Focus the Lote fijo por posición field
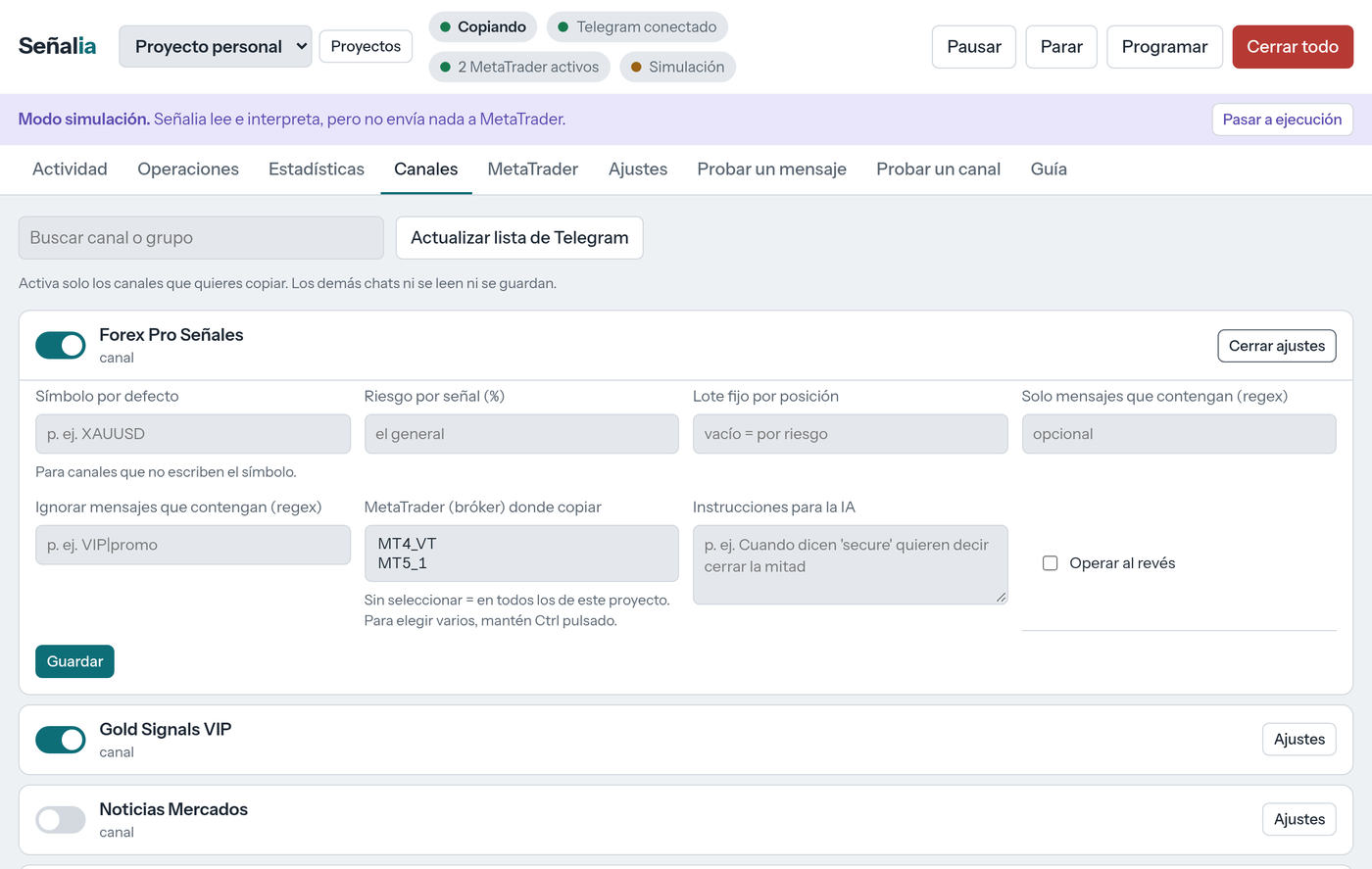Viewport: 1372px width, 869px height. (x=850, y=434)
